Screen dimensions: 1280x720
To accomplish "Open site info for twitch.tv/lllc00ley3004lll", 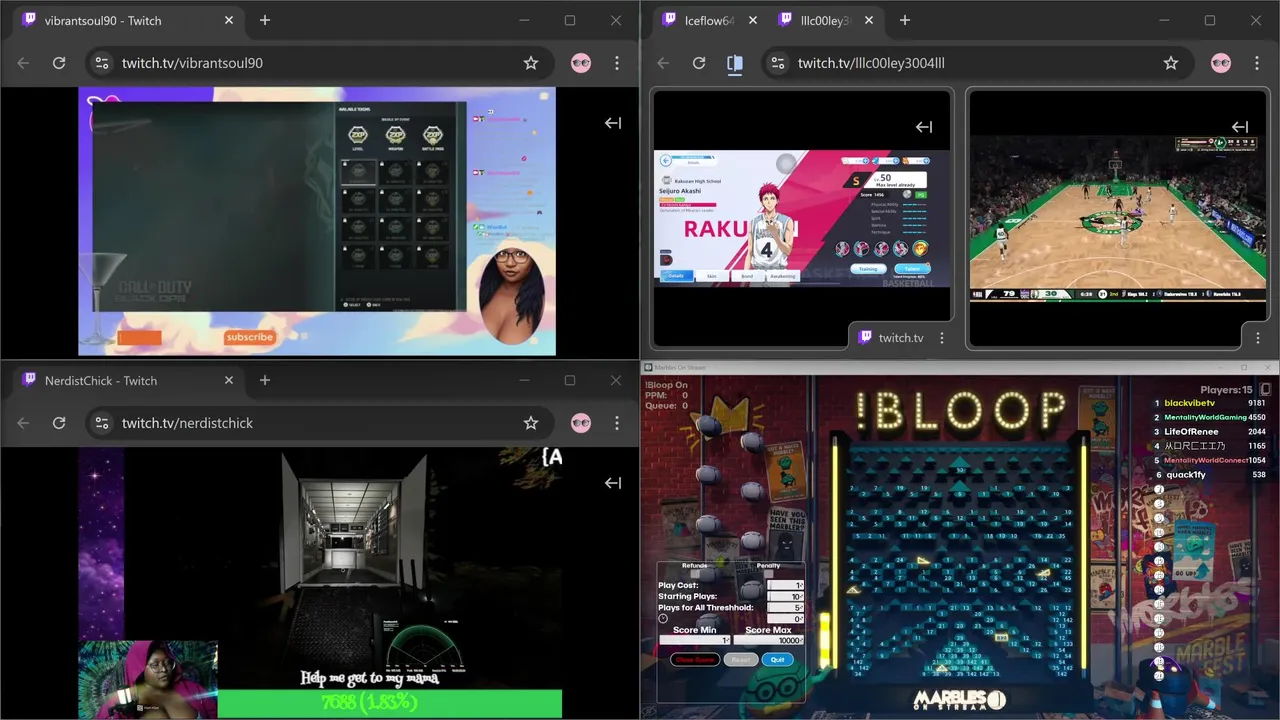I will [777, 63].
